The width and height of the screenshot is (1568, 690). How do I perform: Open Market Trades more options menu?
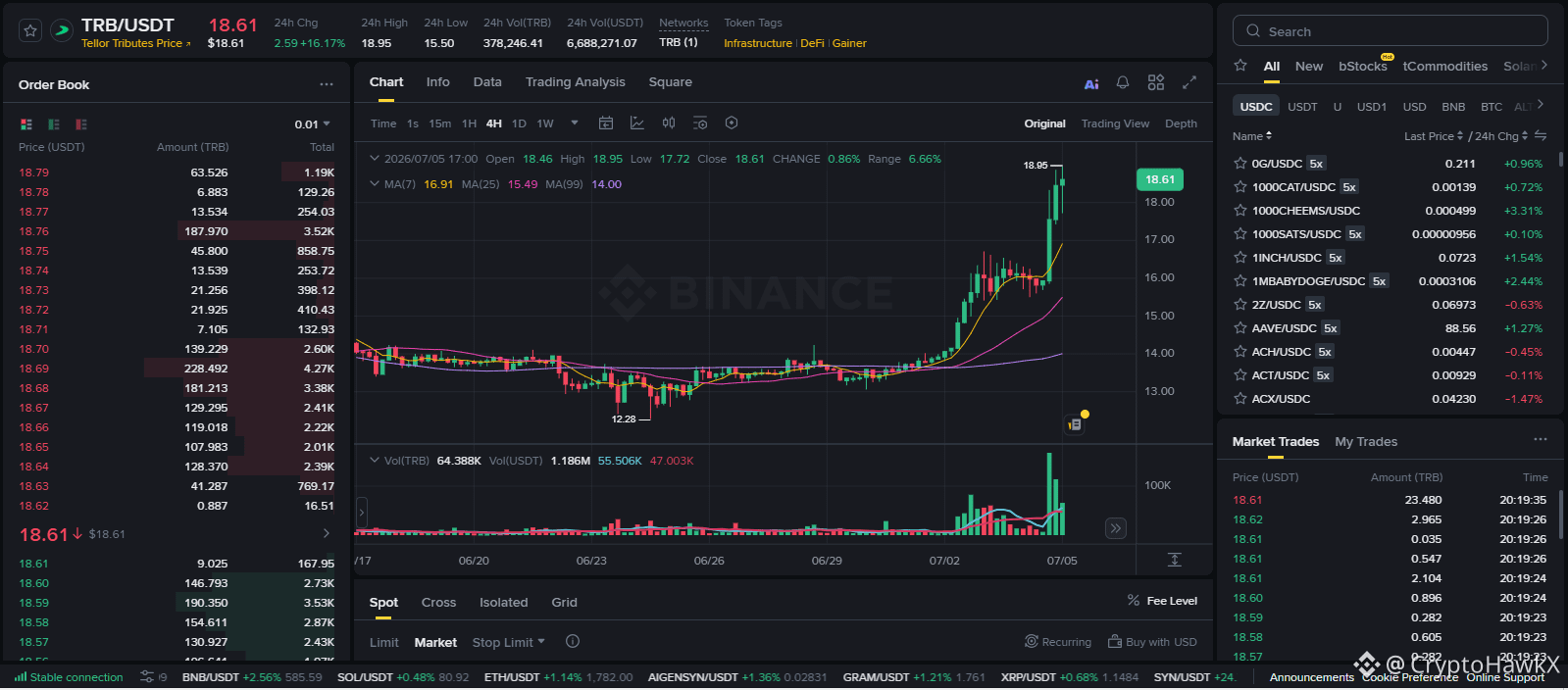[x=1541, y=439]
